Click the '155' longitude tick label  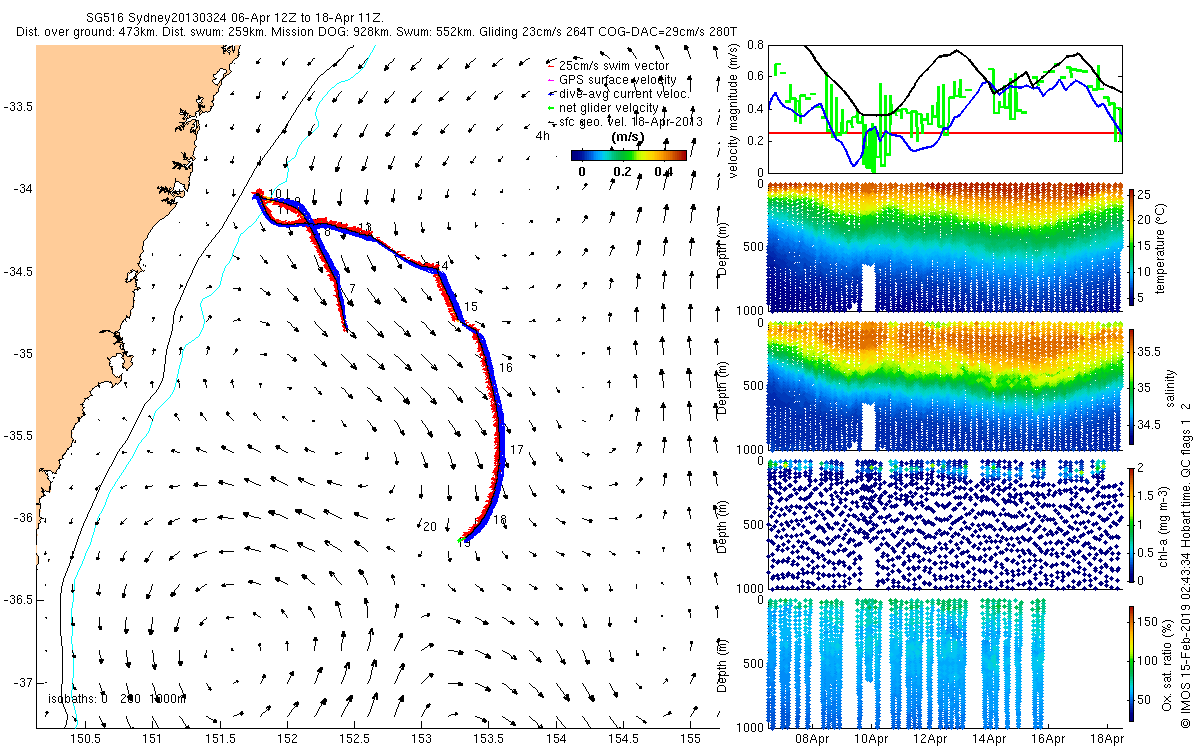(x=690, y=738)
